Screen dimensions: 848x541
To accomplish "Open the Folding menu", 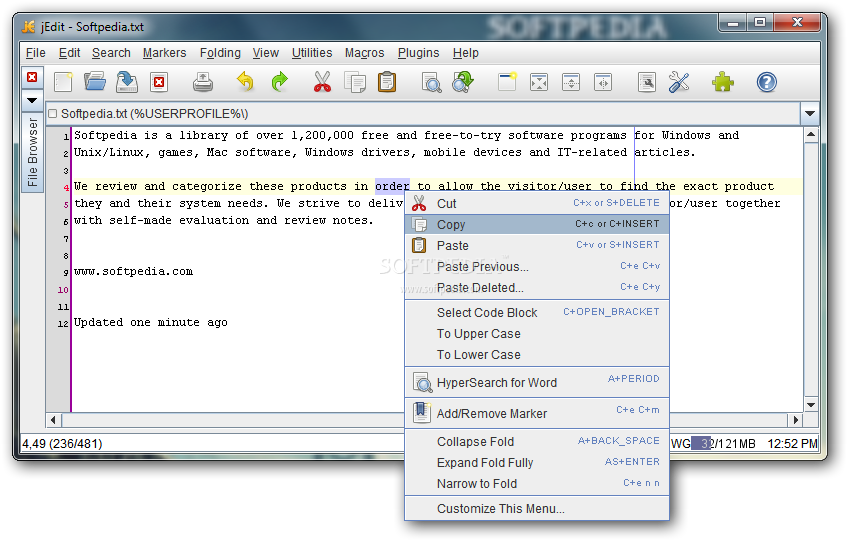I will (x=220, y=53).
